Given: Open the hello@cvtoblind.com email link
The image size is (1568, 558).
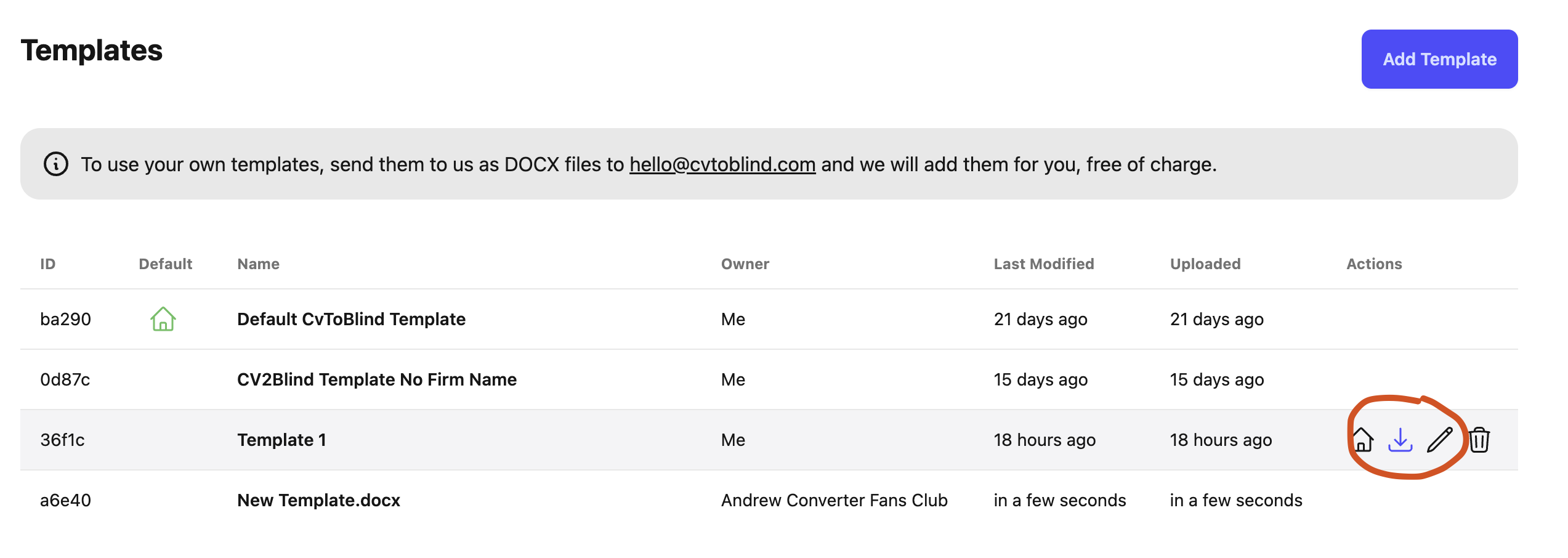Looking at the screenshot, I should pyautogui.click(x=722, y=164).
